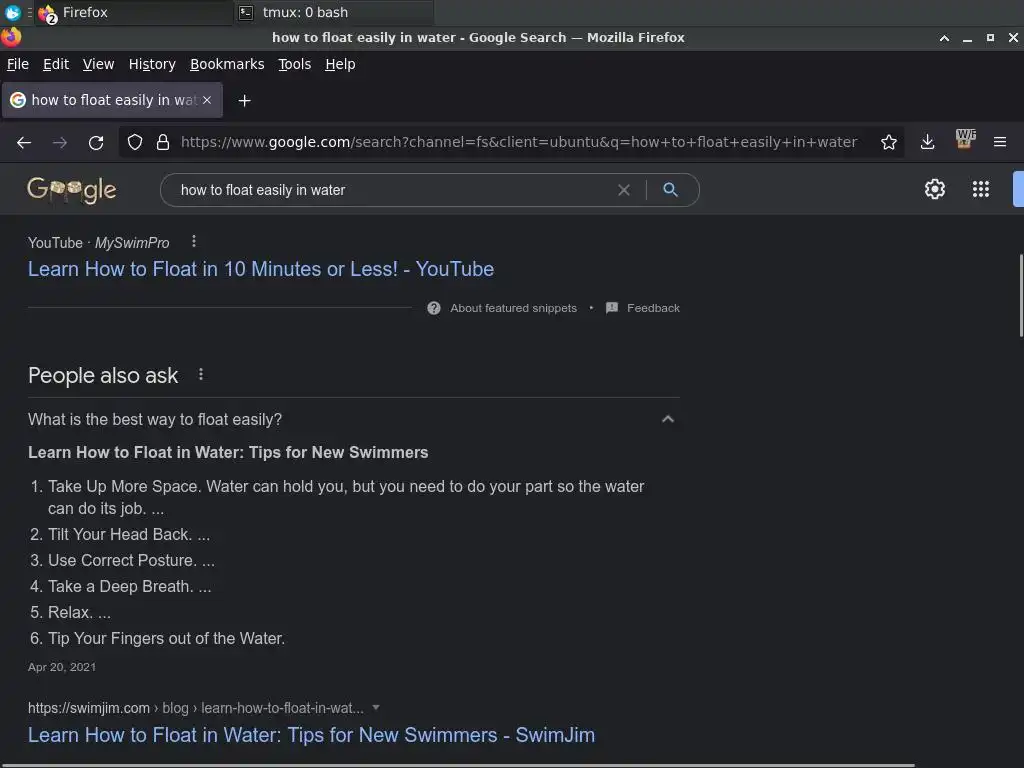Open the Bookmarks menu
Viewport: 1024px width, 768px height.
[x=227, y=64]
